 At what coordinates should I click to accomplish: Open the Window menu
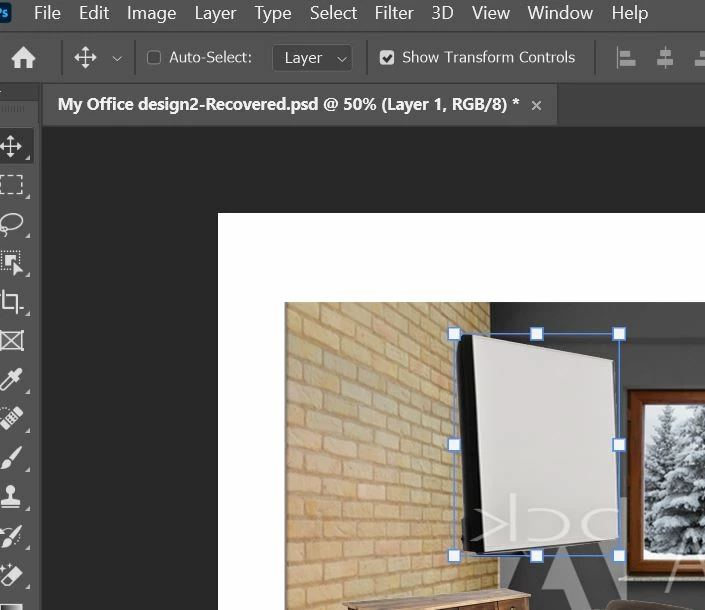560,13
